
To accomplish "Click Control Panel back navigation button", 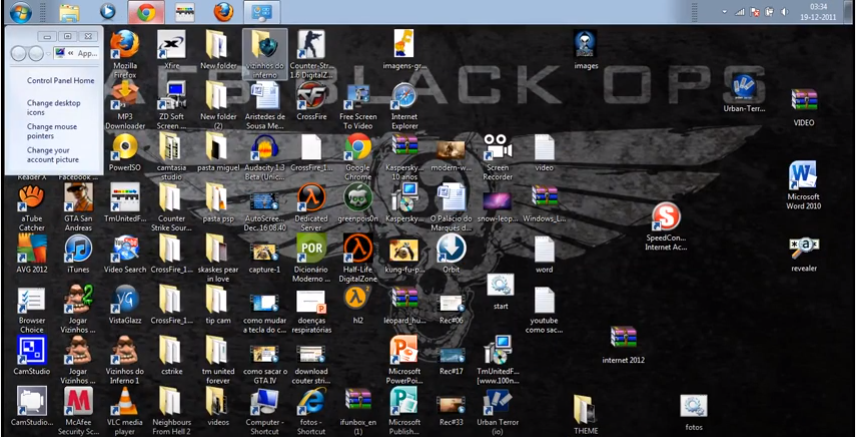I will pos(18,53).
